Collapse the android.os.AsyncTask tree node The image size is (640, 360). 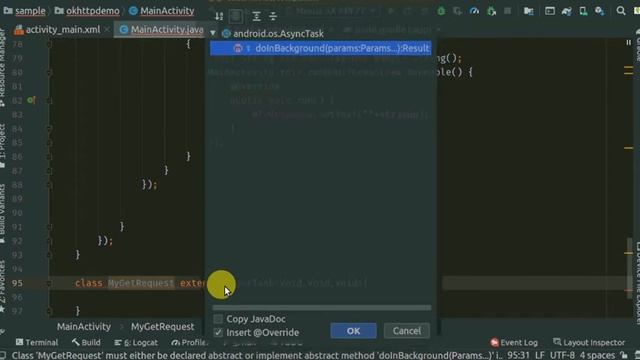[x=213, y=33]
